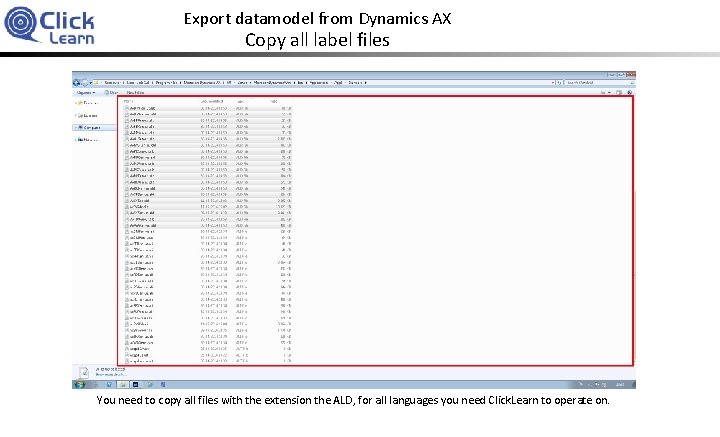Click the Server breadcrumb segment
Screen dimensions: 720x437
coord(242,83)
